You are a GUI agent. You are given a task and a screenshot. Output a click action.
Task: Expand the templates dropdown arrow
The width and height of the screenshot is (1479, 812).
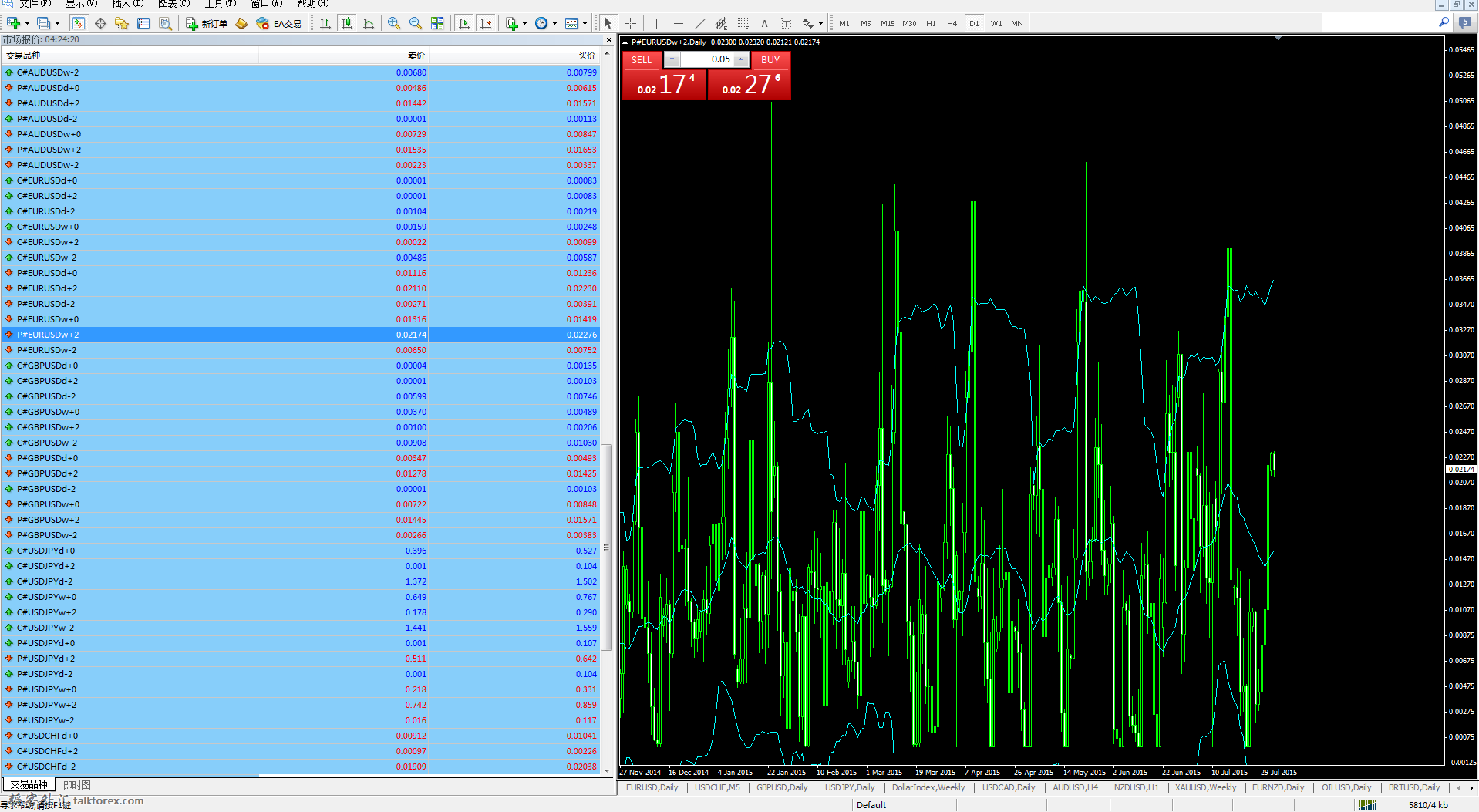pyautogui.click(x=585, y=23)
